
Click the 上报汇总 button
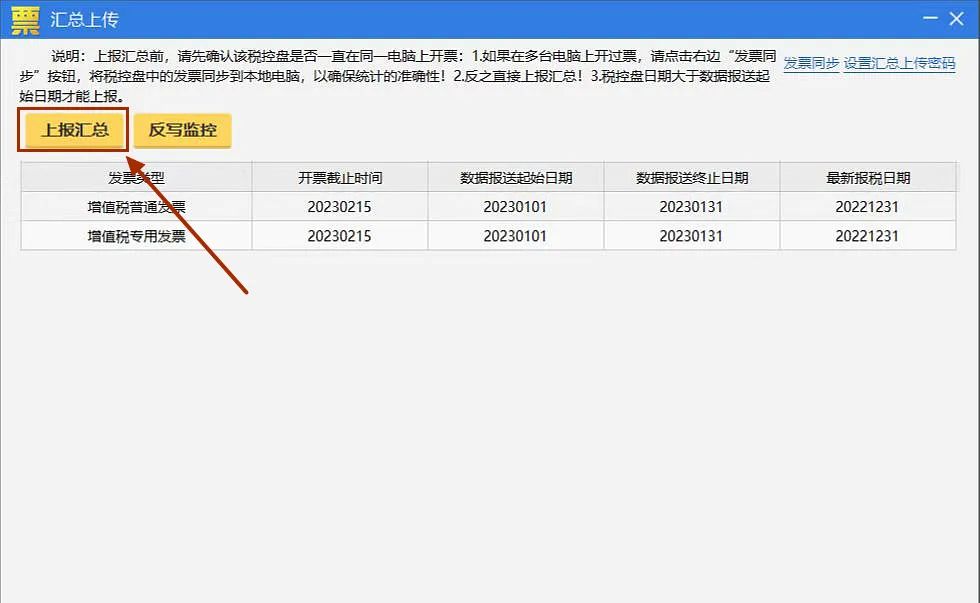(74, 130)
